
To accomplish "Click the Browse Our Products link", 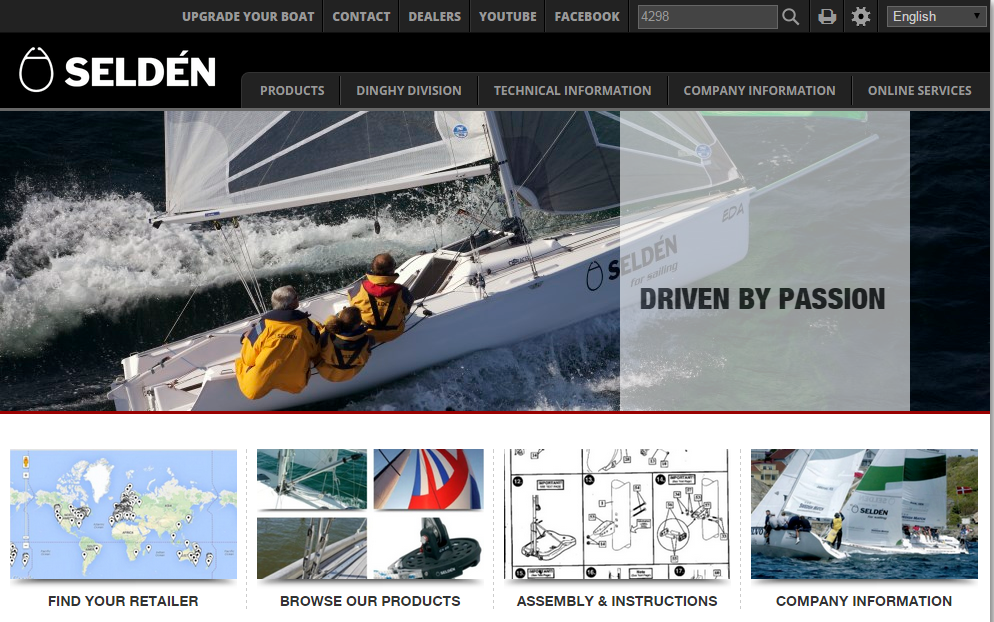I will [x=370, y=601].
